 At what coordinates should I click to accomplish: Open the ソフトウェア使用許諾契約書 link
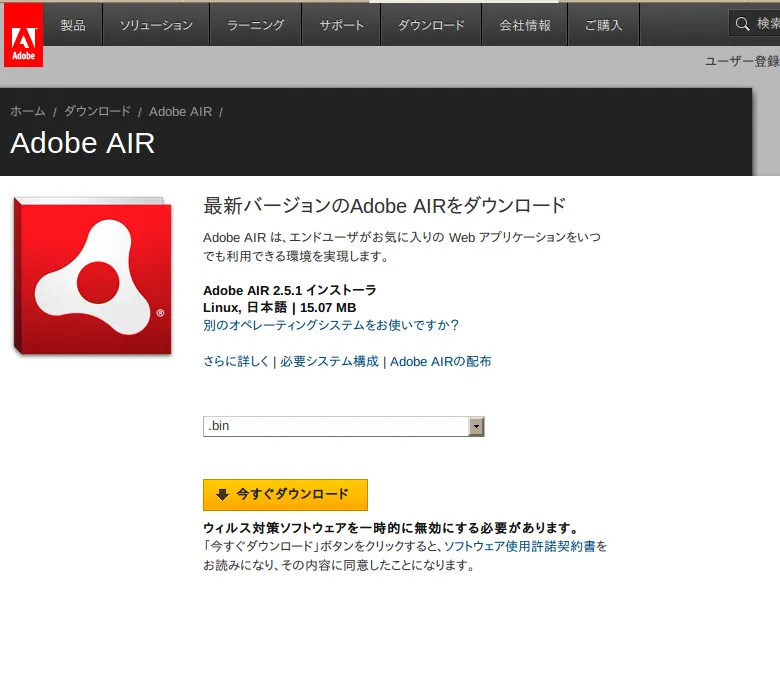coord(520,546)
